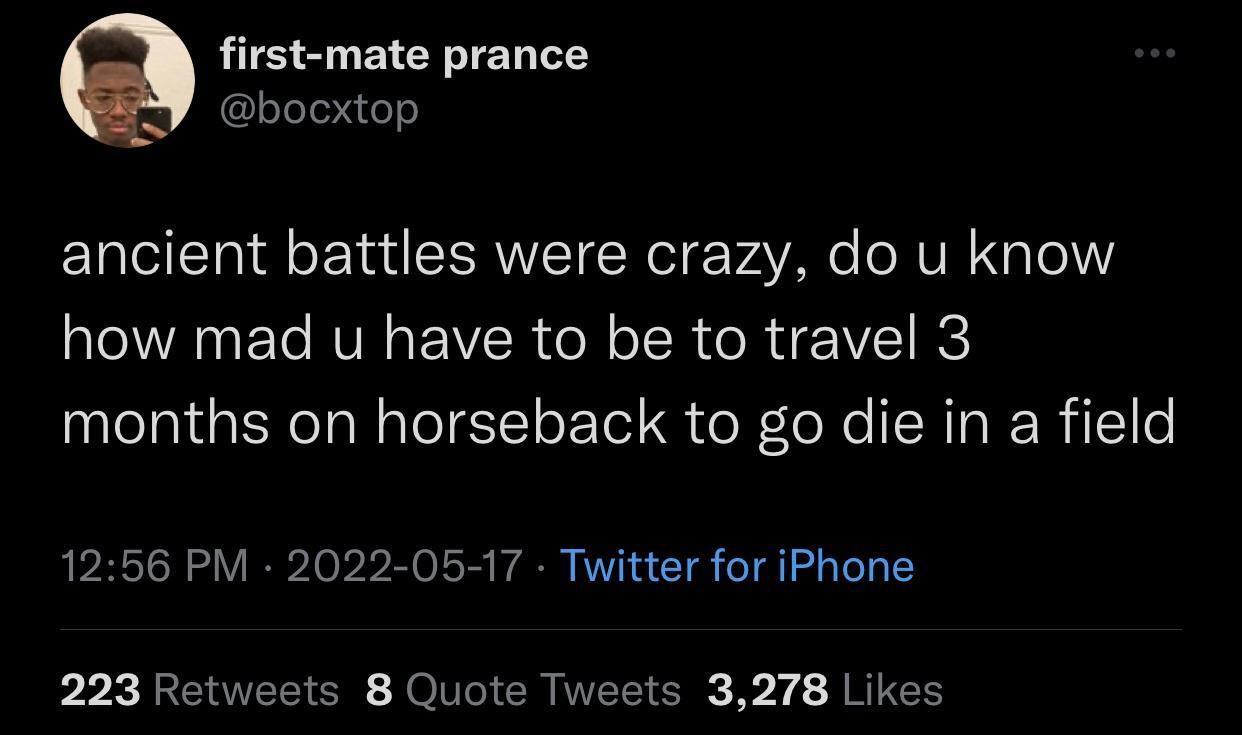This screenshot has width=1242, height=735.
Task: Click the Likes label
Action: pos(893,690)
